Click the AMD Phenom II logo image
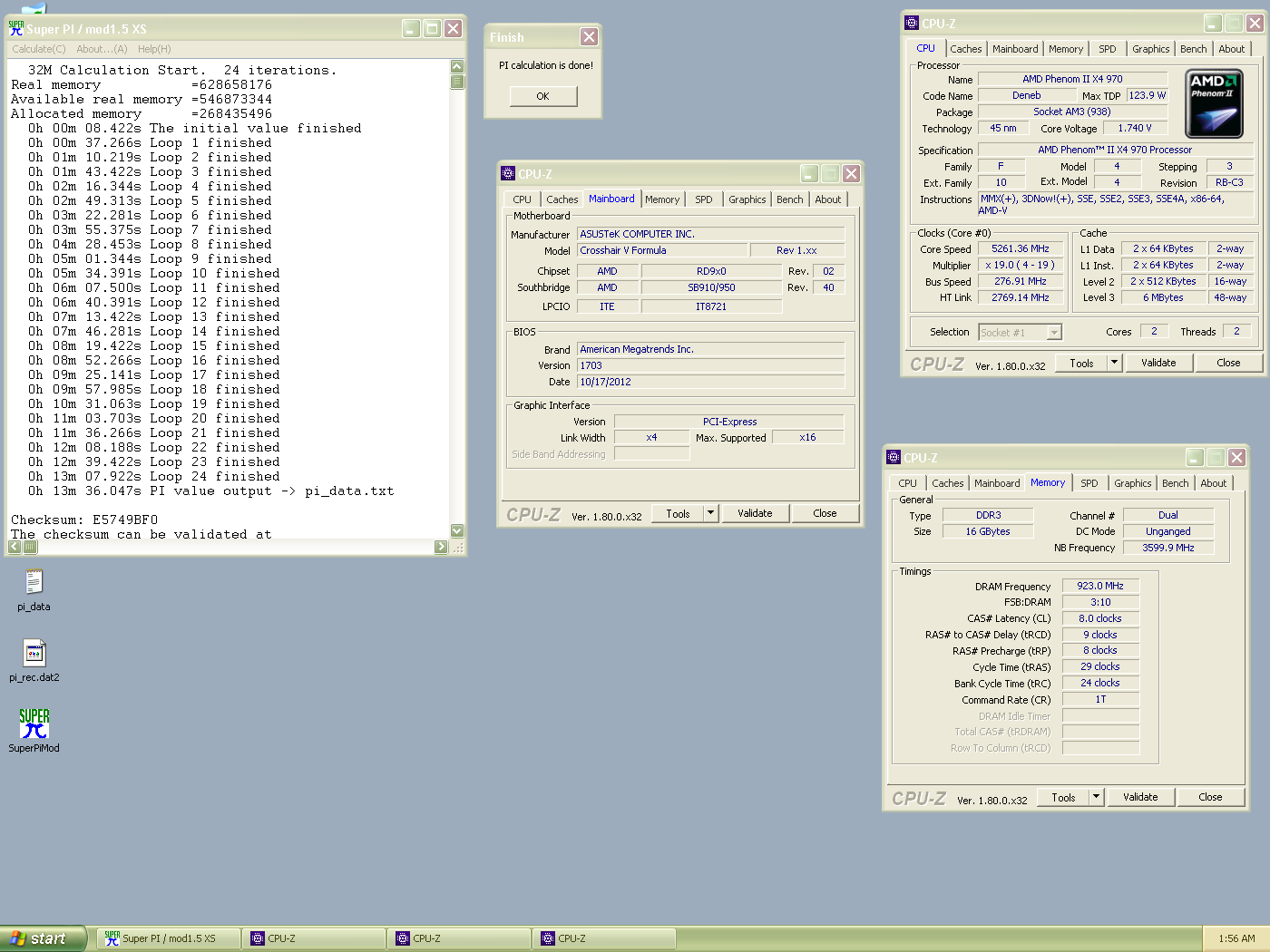 [1214, 104]
